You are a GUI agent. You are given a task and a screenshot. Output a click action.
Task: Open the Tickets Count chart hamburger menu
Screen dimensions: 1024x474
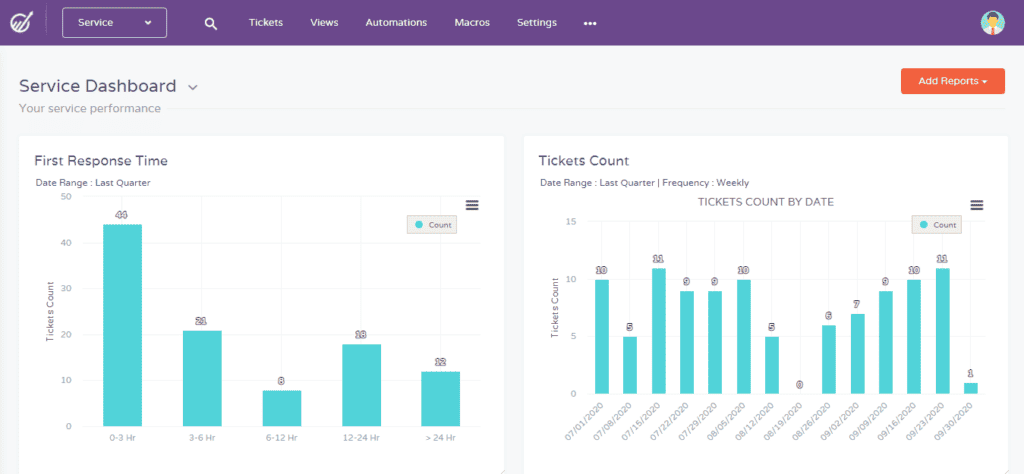point(977,205)
